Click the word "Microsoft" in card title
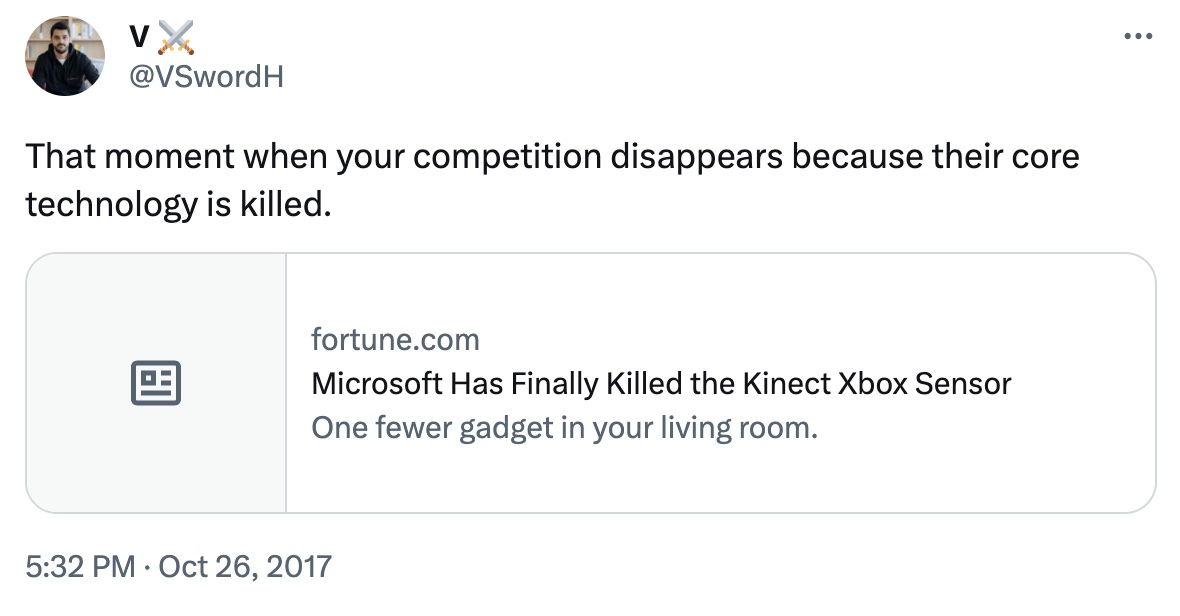The width and height of the screenshot is (1180, 616). coord(376,383)
